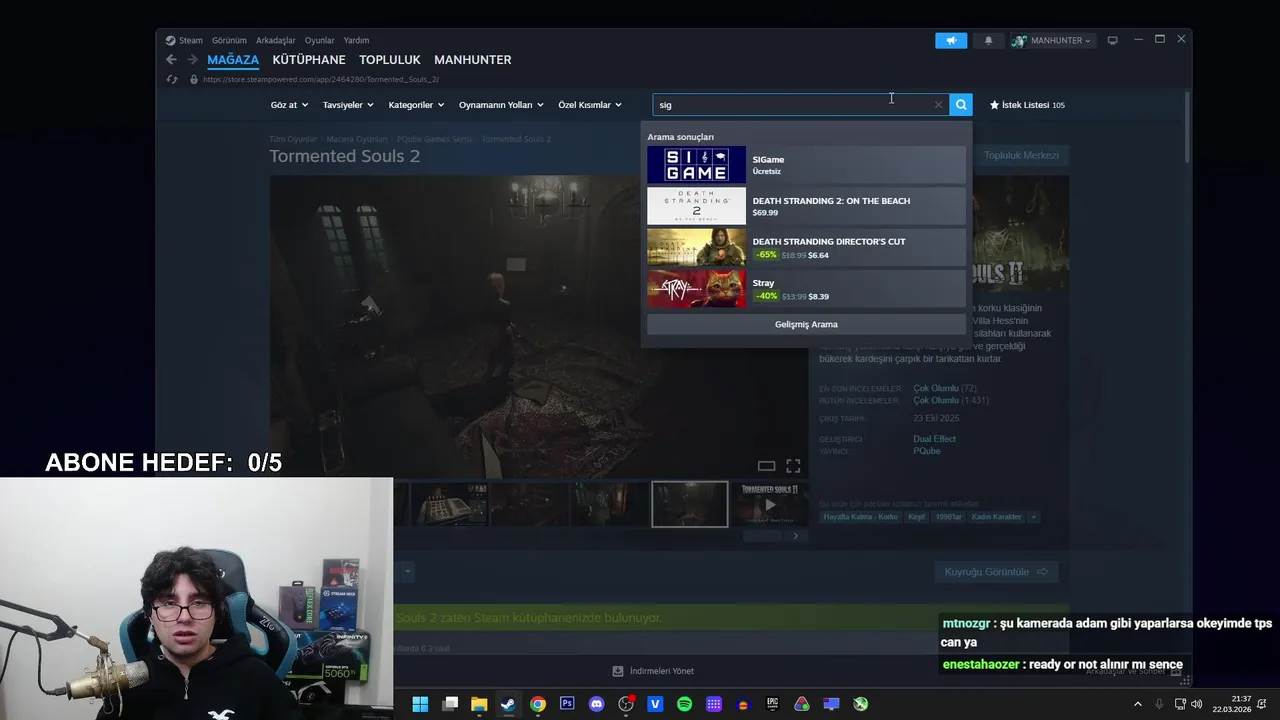The width and height of the screenshot is (1280, 720).
Task: Click the volume icon in the system tray
Action: [x=1197, y=704]
